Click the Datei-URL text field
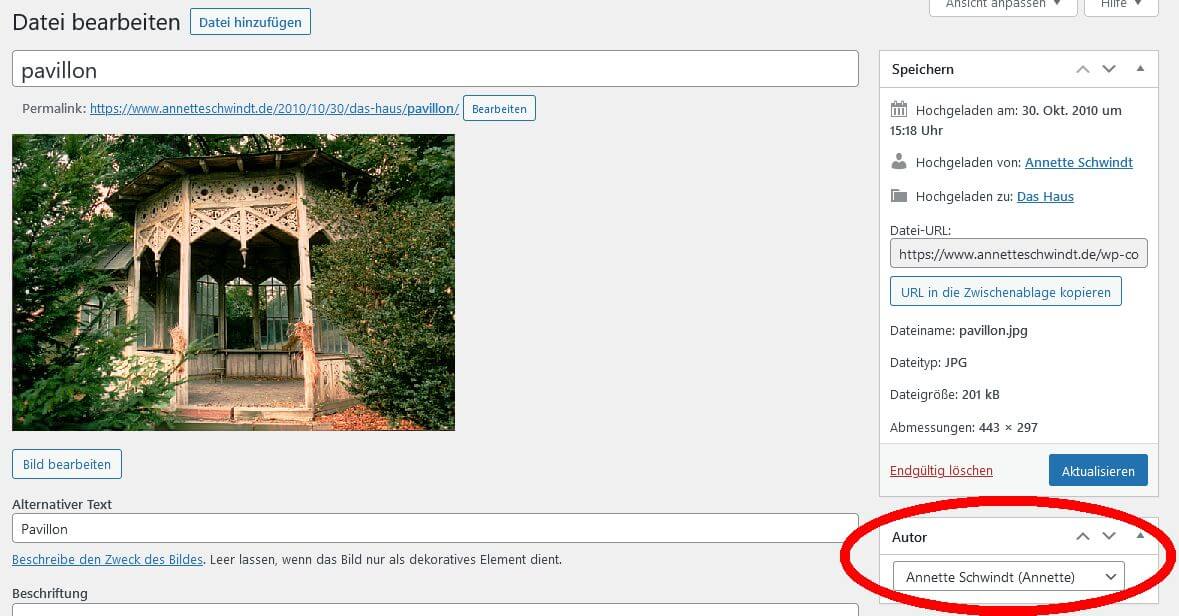Screen dimensions: 1179x616 pos(1018,253)
